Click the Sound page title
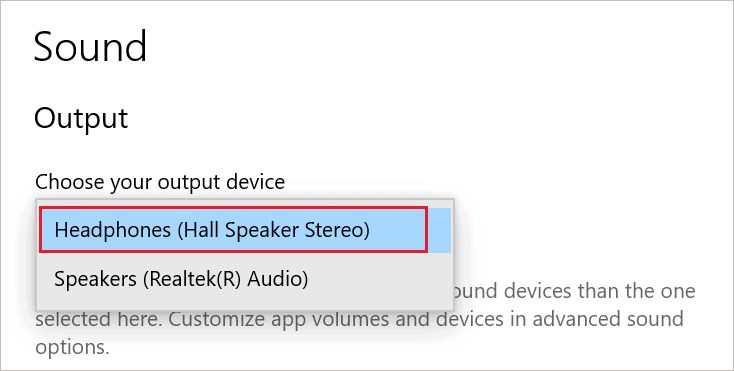 [x=90, y=46]
